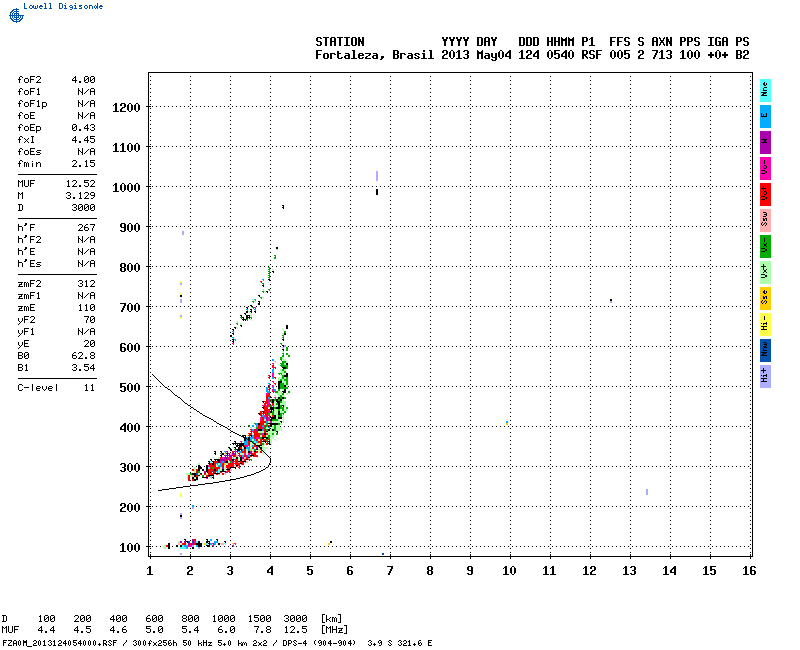Click the foEp value 0.43
The image size is (800, 650).
[x=83, y=128]
